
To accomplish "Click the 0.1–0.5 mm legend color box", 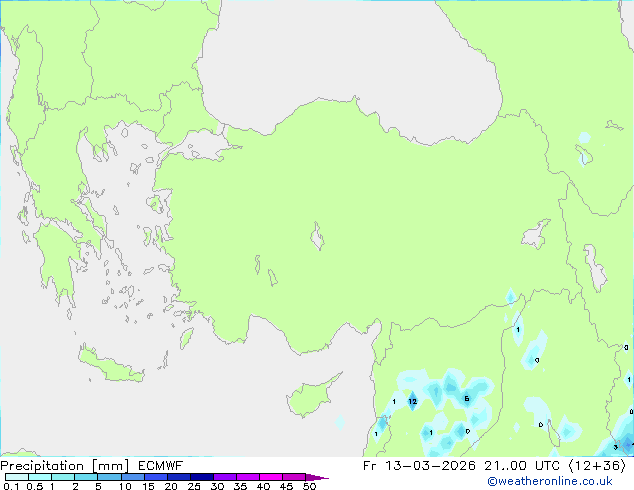I will [x=17, y=477].
